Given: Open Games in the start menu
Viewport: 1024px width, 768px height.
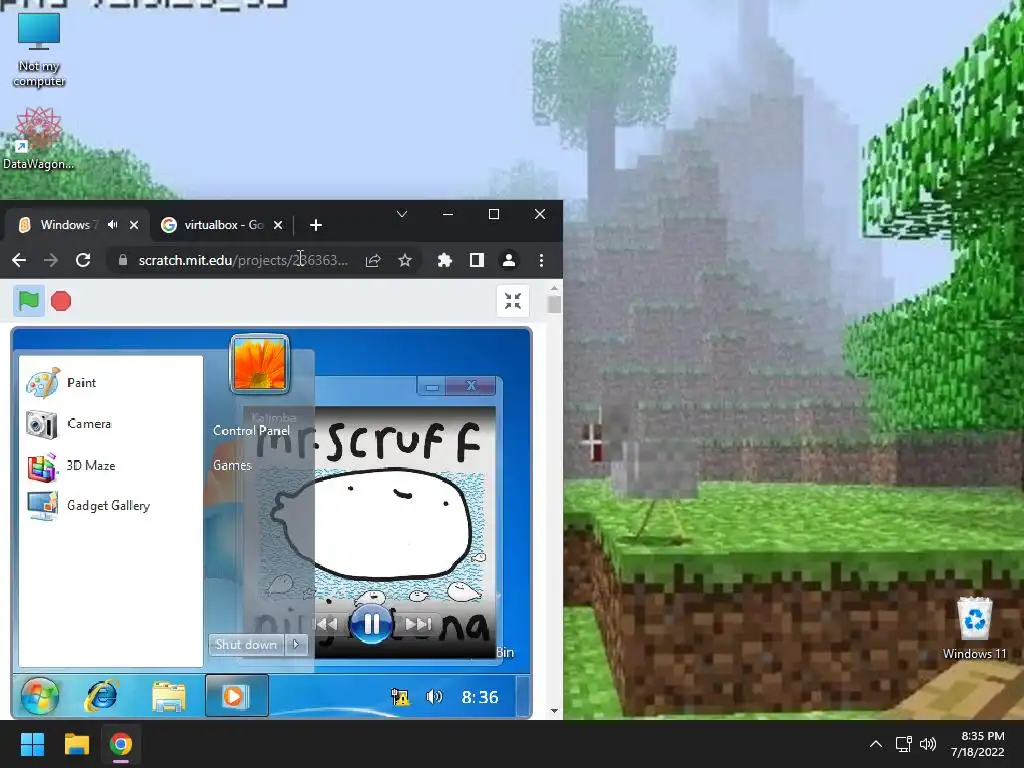Looking at the screenshot, I should [232, 465].
